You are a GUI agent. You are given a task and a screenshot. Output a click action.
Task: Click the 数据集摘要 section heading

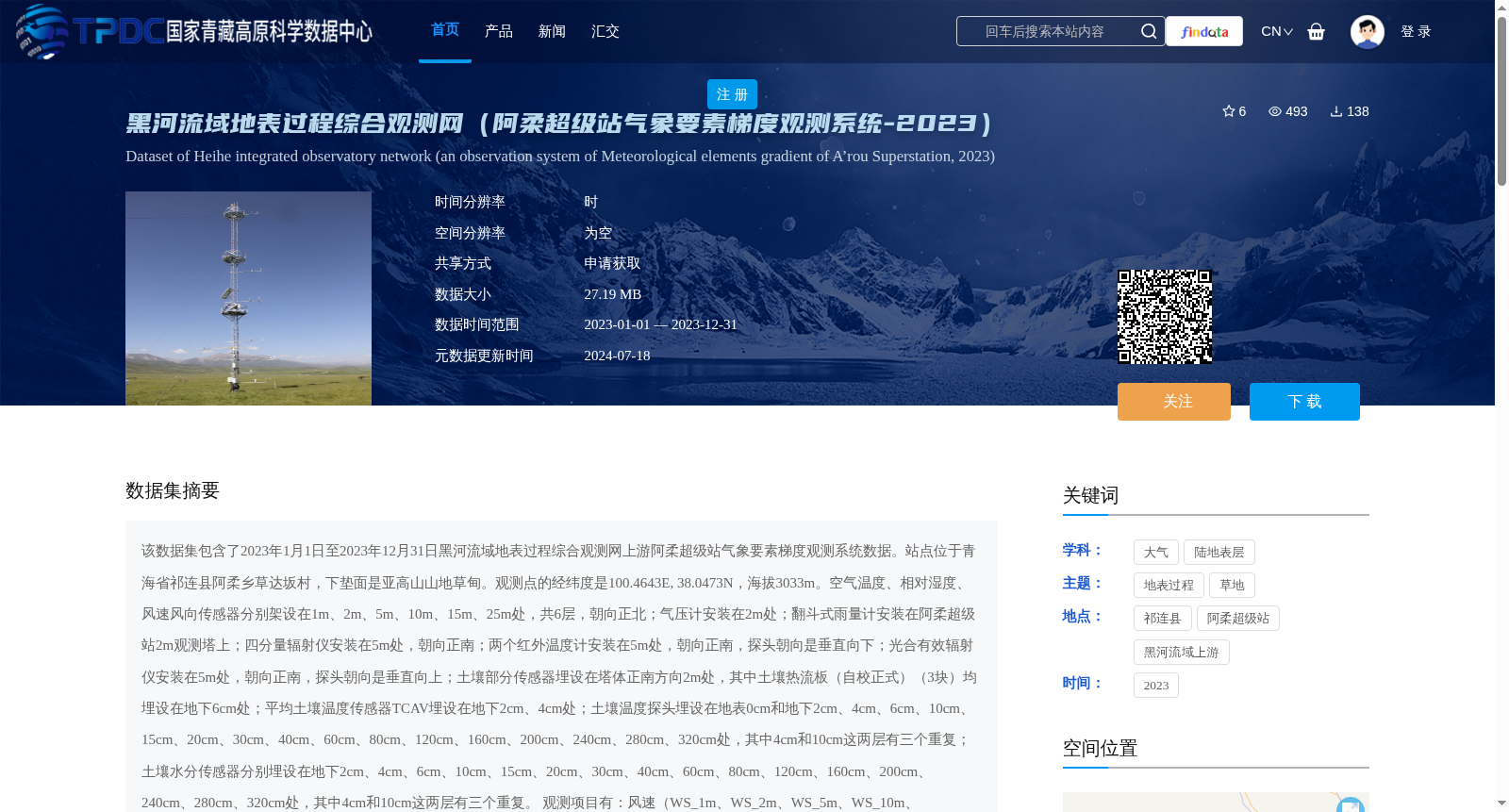173,490
